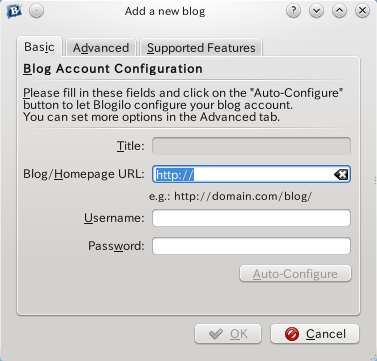The width and height of the screenshot is (377, 361).
Task: Click the round pin-on-all-desktops button
Action: pyautogui.click(x=36, y=11)
